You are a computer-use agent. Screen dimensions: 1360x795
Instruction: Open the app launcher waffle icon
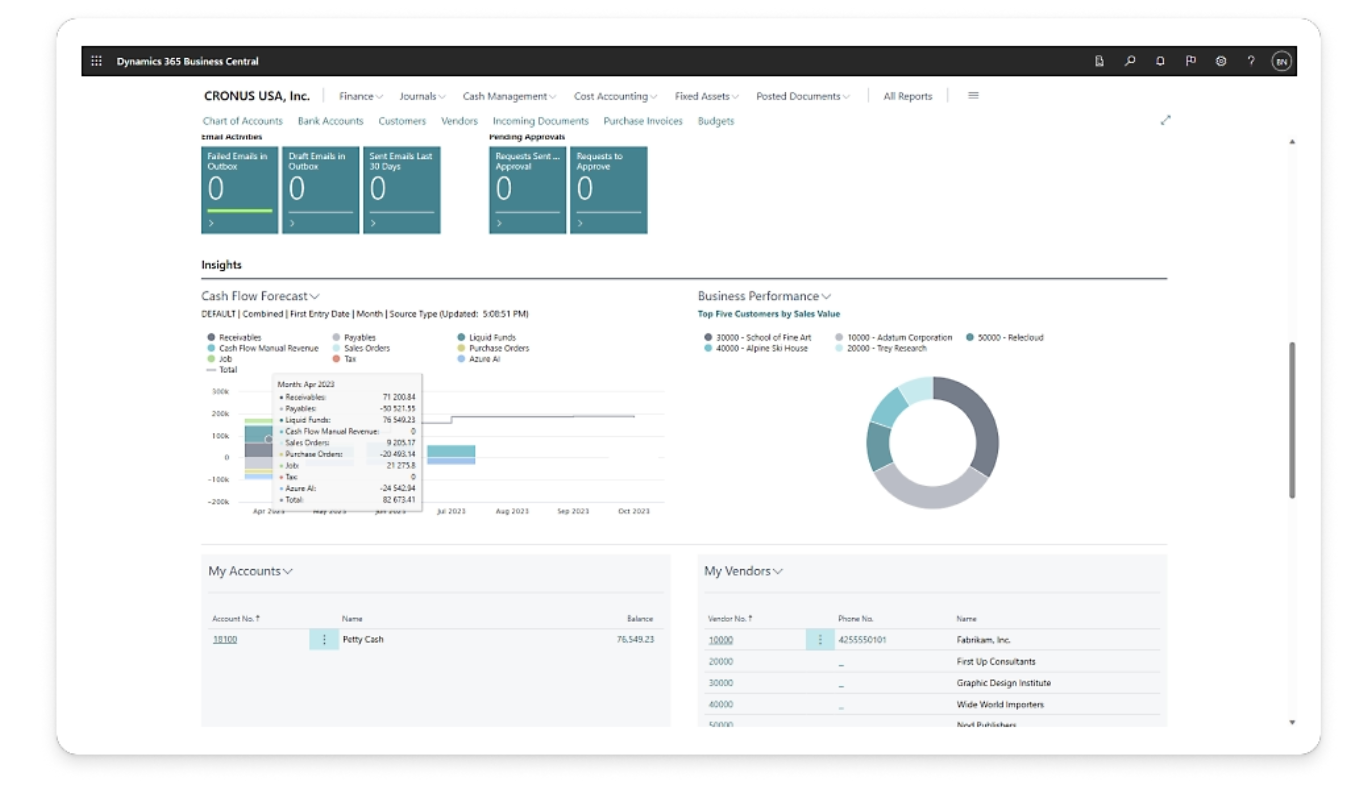coord(97,61)
